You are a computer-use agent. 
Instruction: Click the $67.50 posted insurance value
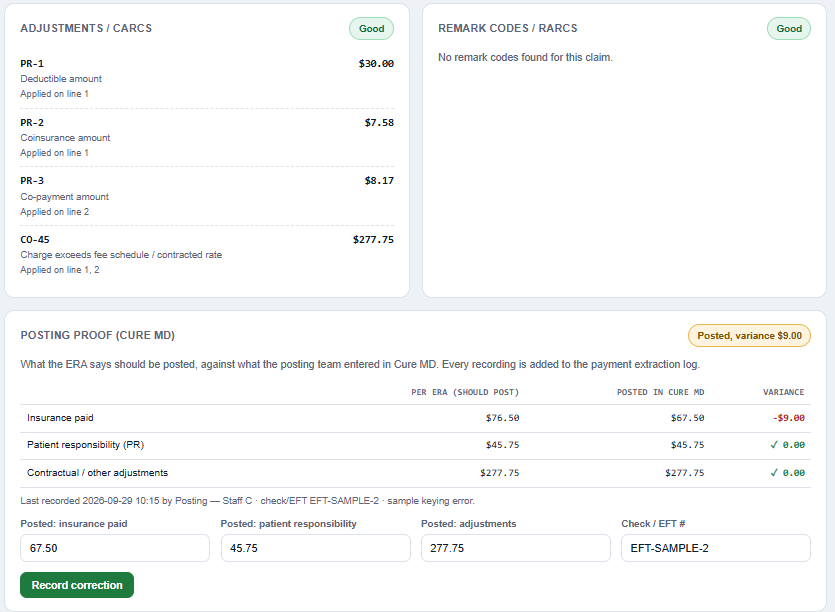coord(687,418)
